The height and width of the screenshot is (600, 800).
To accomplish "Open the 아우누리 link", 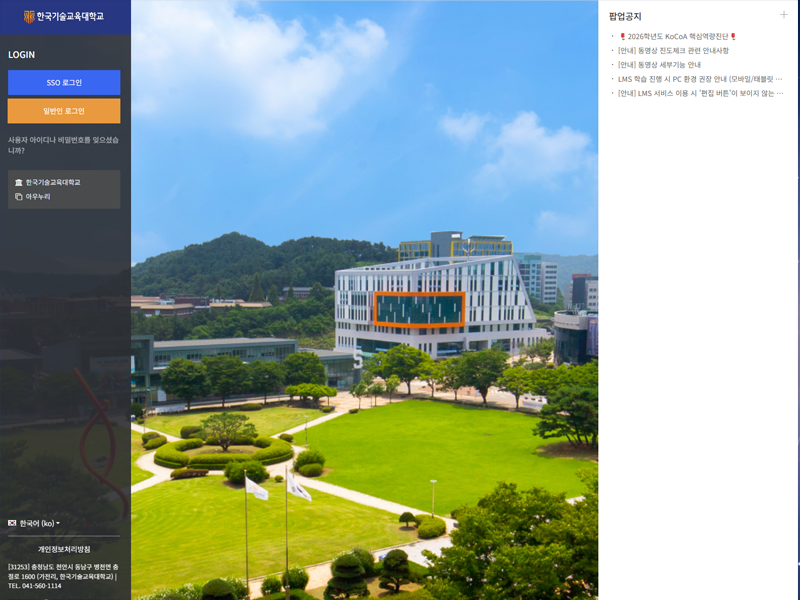I will 38,197.
